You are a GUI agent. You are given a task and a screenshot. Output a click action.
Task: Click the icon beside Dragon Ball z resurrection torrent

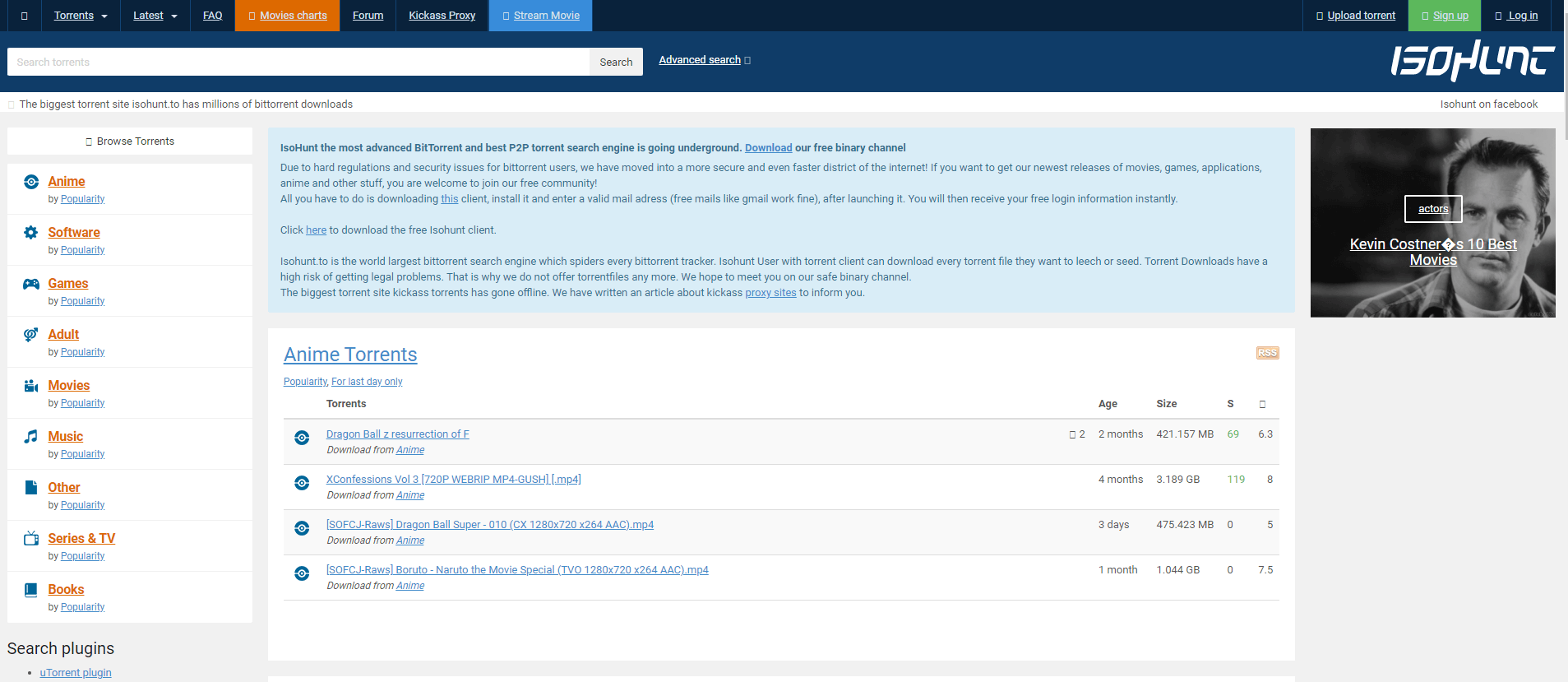coord(302,438)
